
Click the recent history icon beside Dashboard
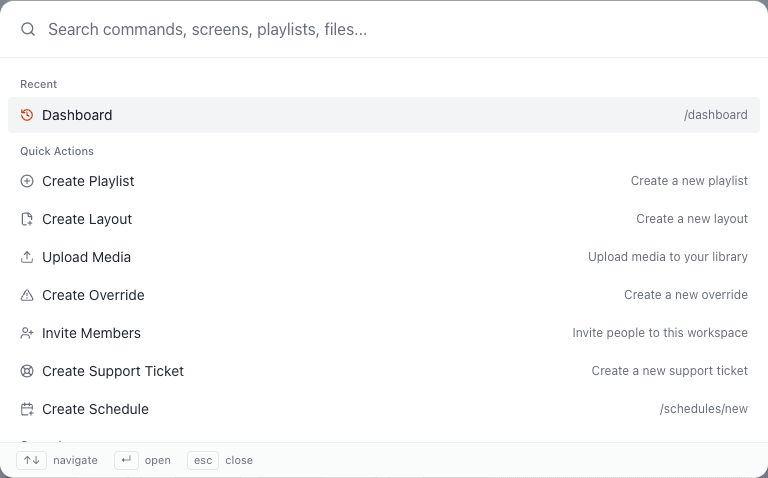click(x=27, y=115)
